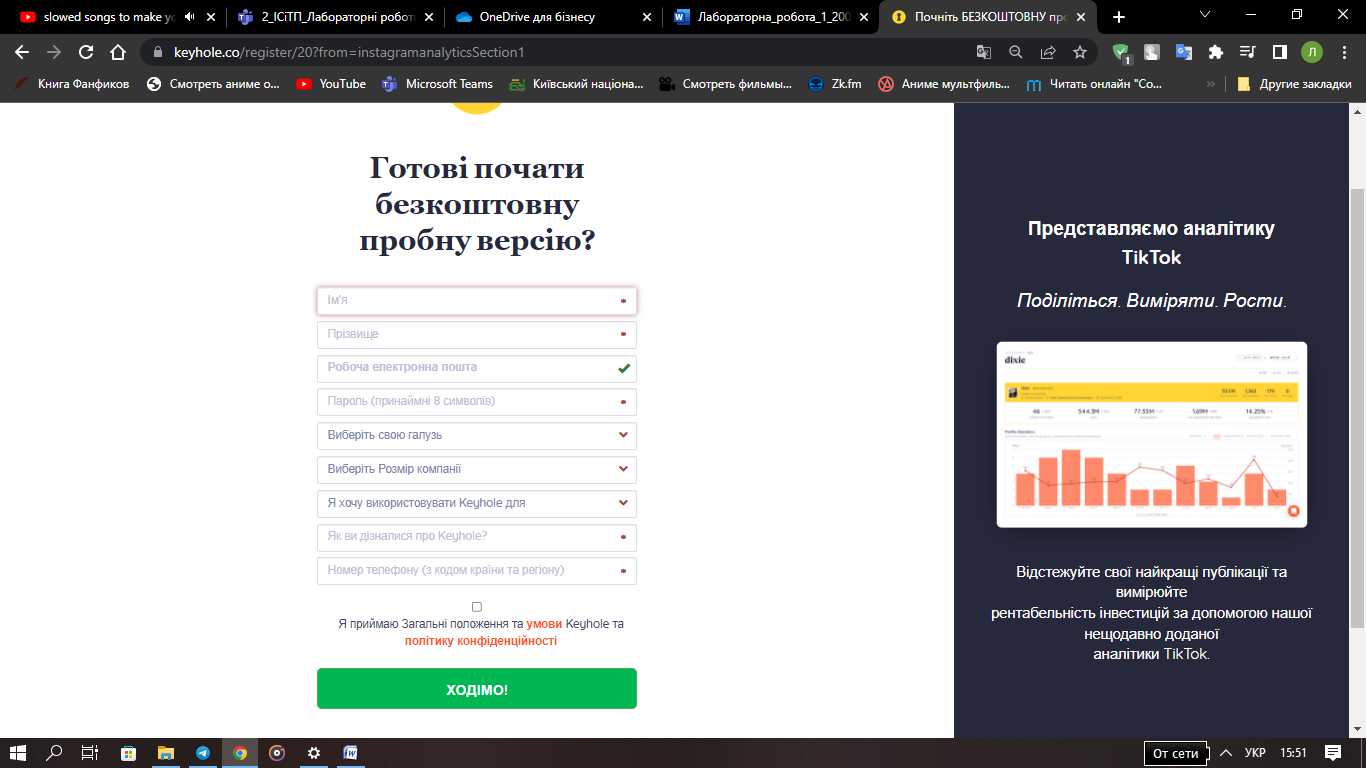Image resolution: width=1366 pixels, height=768 pixels.
Task: Close the 'OneDrive для бізнесу' tab
Action: pyautogui.click(x=646, y=17)
